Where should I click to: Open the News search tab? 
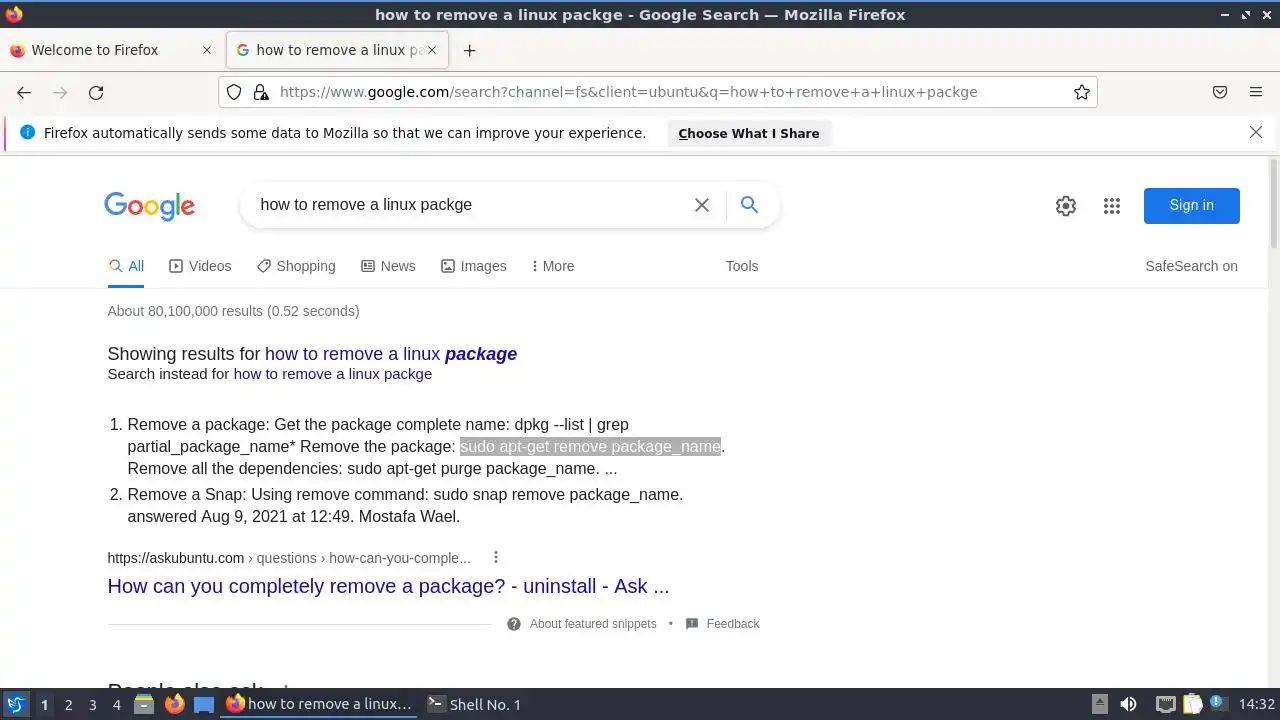(x=388, y=266)
